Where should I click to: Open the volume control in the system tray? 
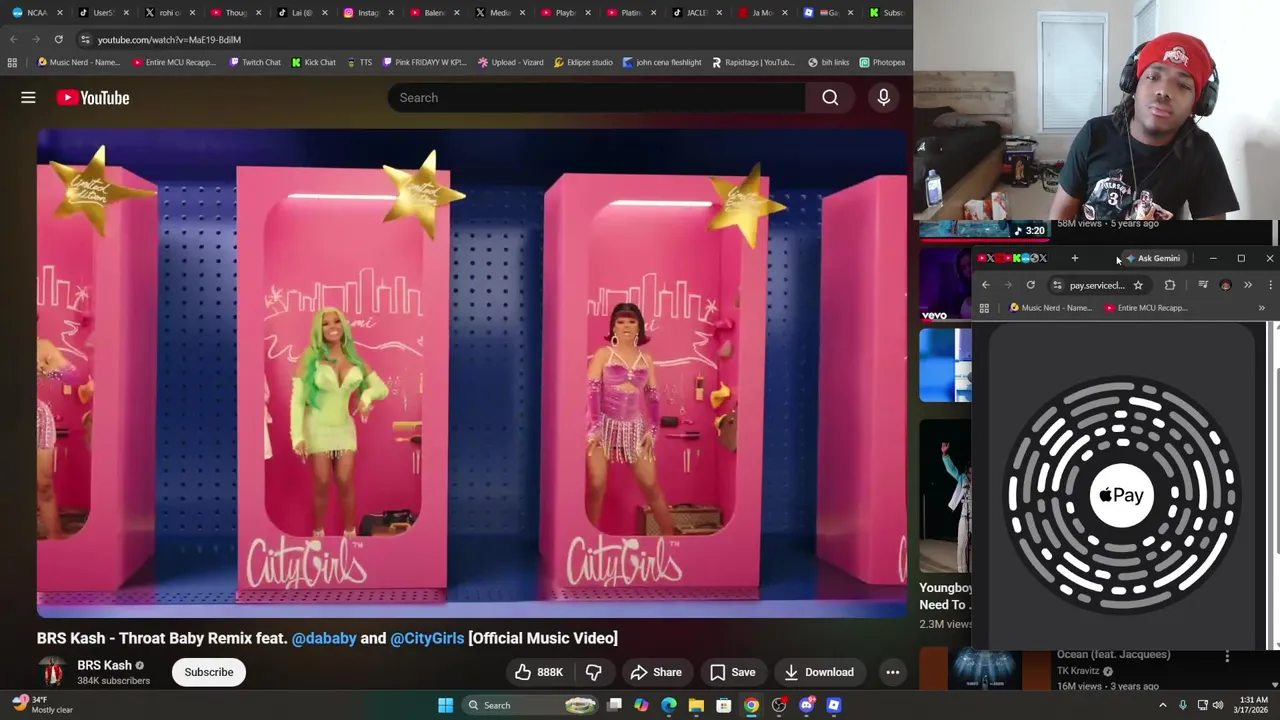1218,705
